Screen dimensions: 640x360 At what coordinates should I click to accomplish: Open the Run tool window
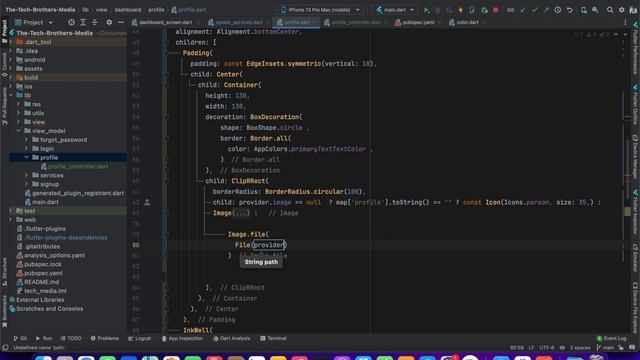tap(44, 338)
